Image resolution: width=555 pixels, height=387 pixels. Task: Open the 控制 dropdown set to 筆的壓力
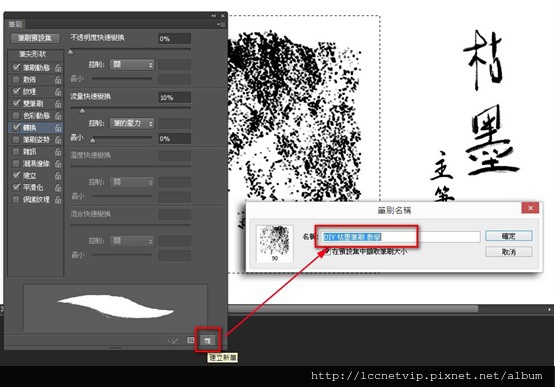pos(131,123)
